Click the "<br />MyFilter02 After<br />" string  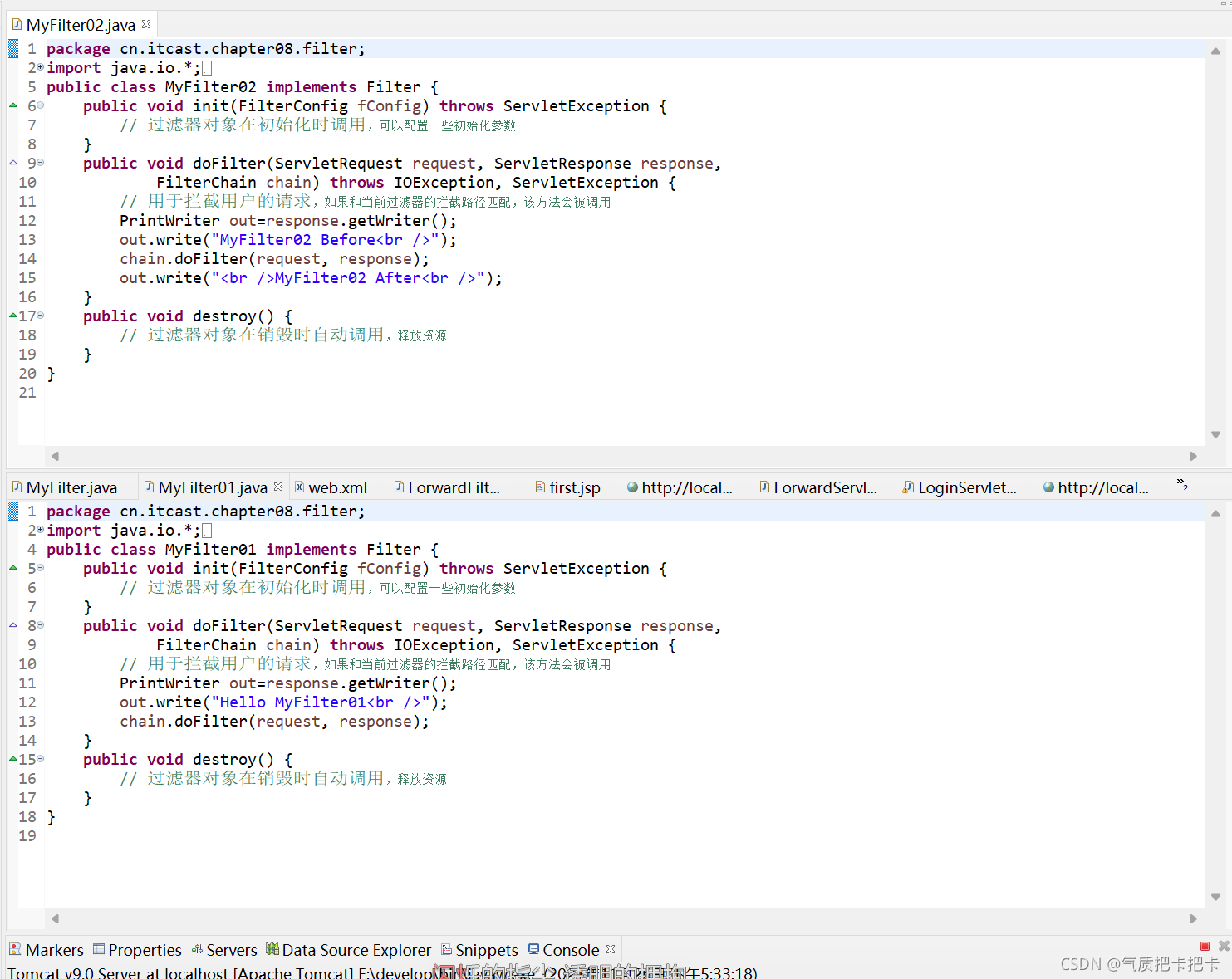pos(348,278)
